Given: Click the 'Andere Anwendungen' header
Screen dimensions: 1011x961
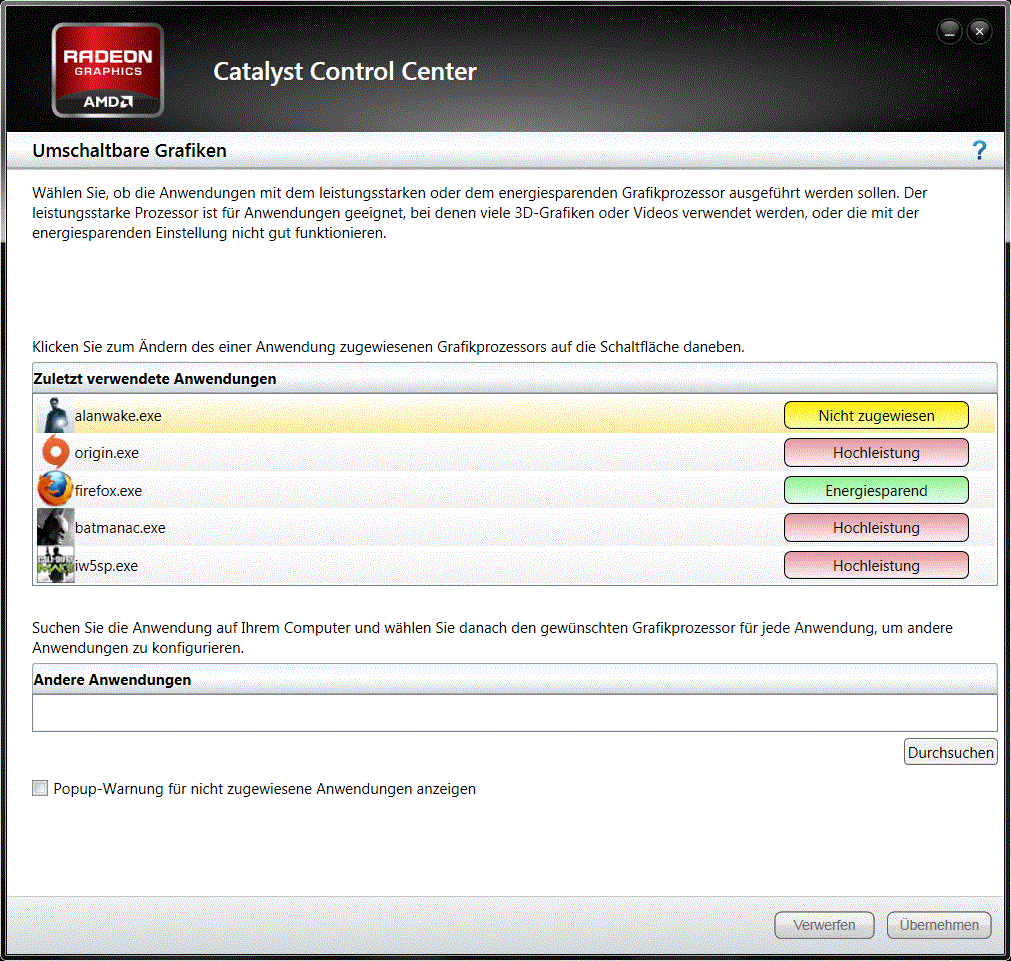Looking at the screenshot, I should click(x=515, y=679).
